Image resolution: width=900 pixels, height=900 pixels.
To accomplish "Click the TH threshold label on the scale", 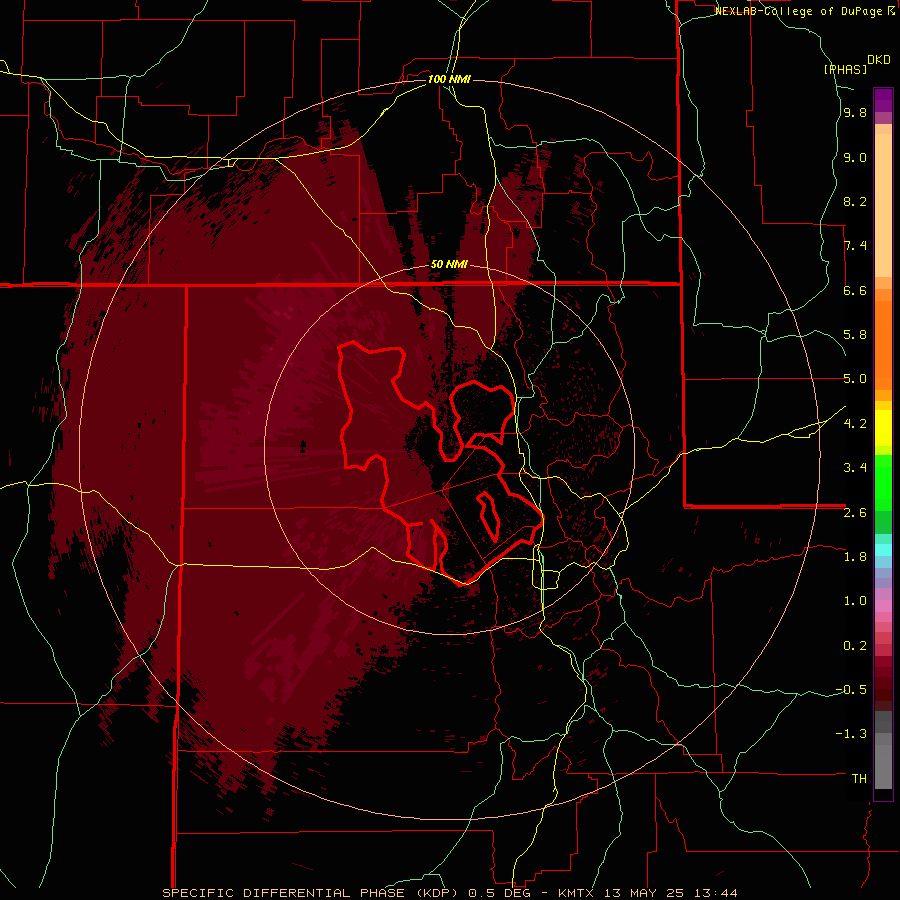I will pyautogui.click(x=859, y=779).
